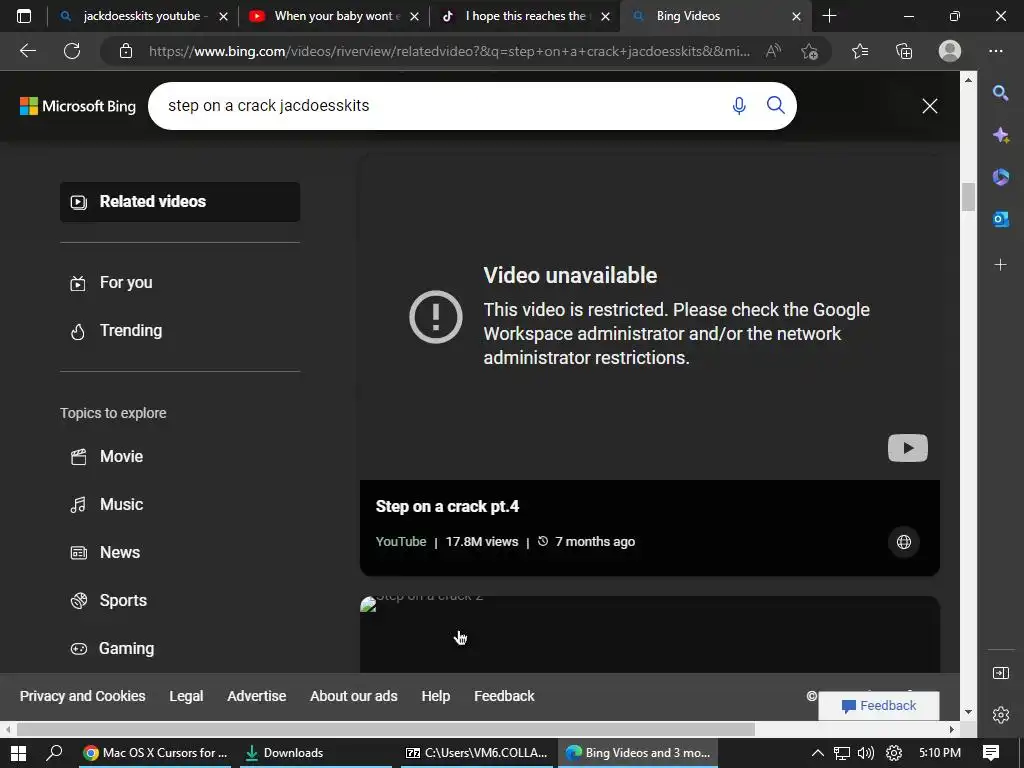Open the browser profile avatar
Screen dimensions: 1024x768
tap(950, 51)
